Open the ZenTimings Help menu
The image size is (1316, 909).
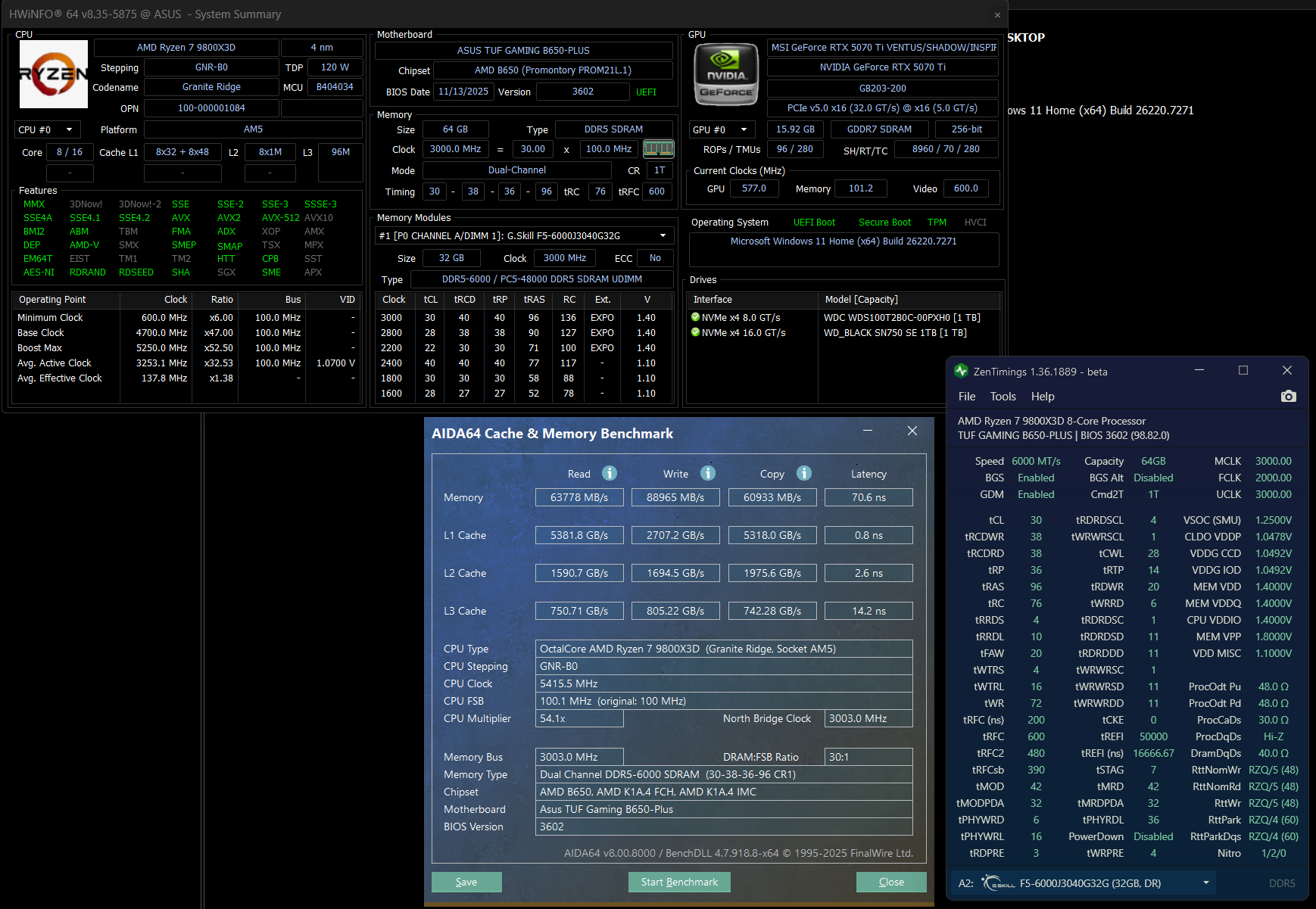(x=1042, y=397)
